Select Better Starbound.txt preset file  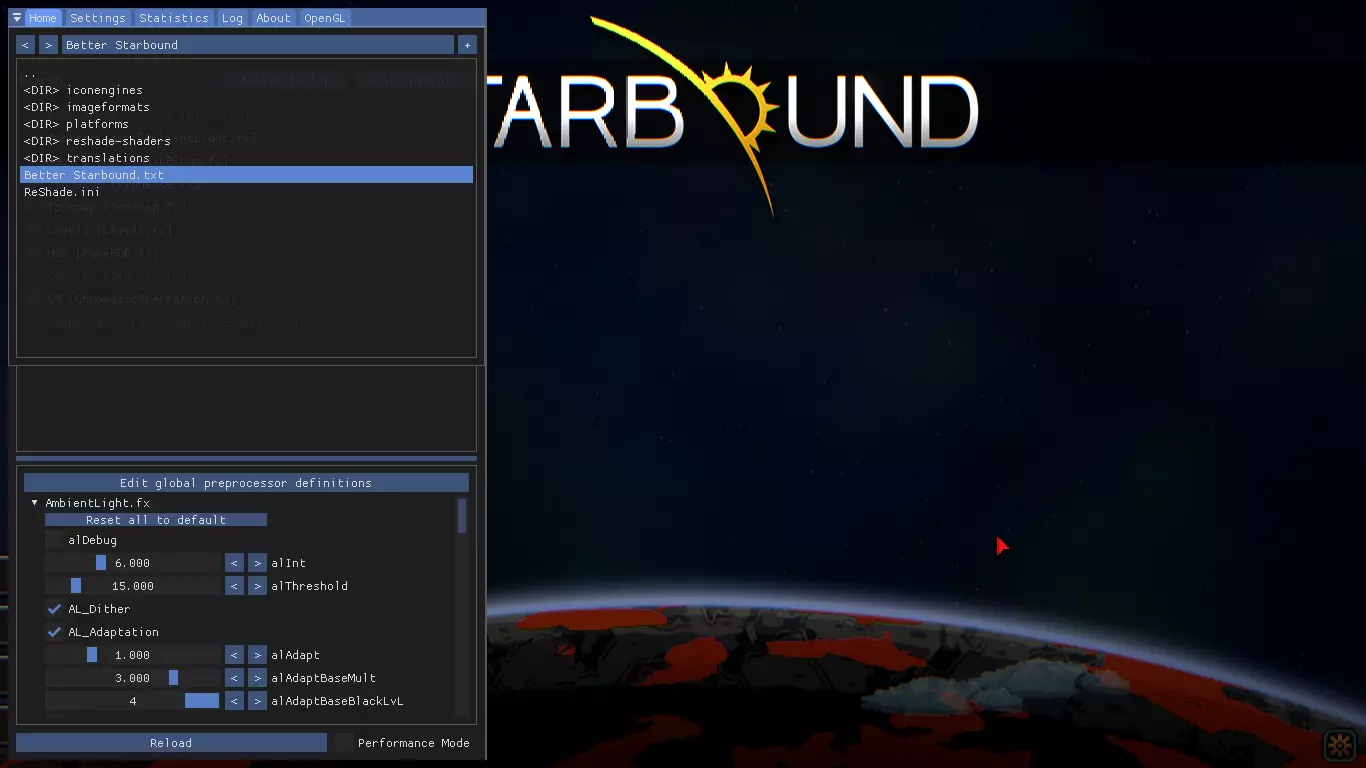click(x=246, y=175)
